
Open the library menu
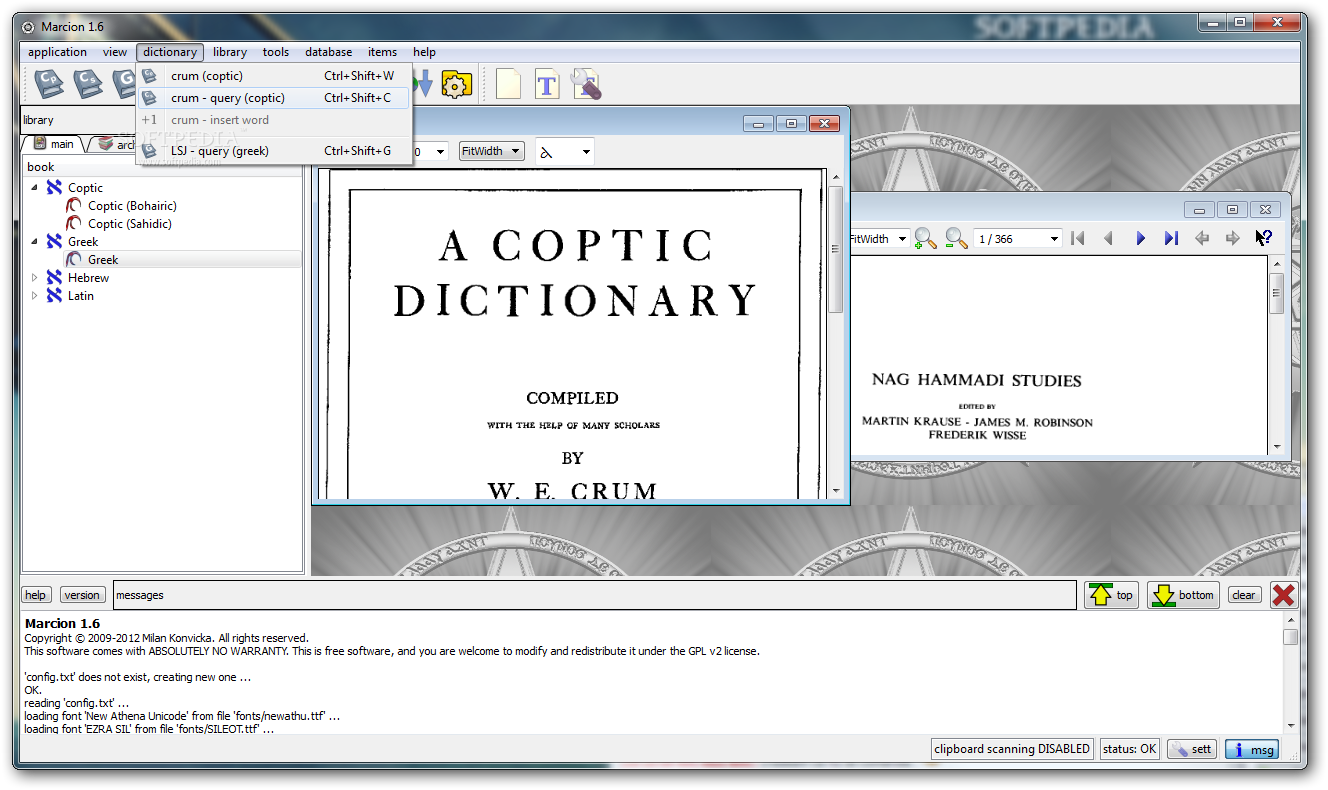coord(230,52)
